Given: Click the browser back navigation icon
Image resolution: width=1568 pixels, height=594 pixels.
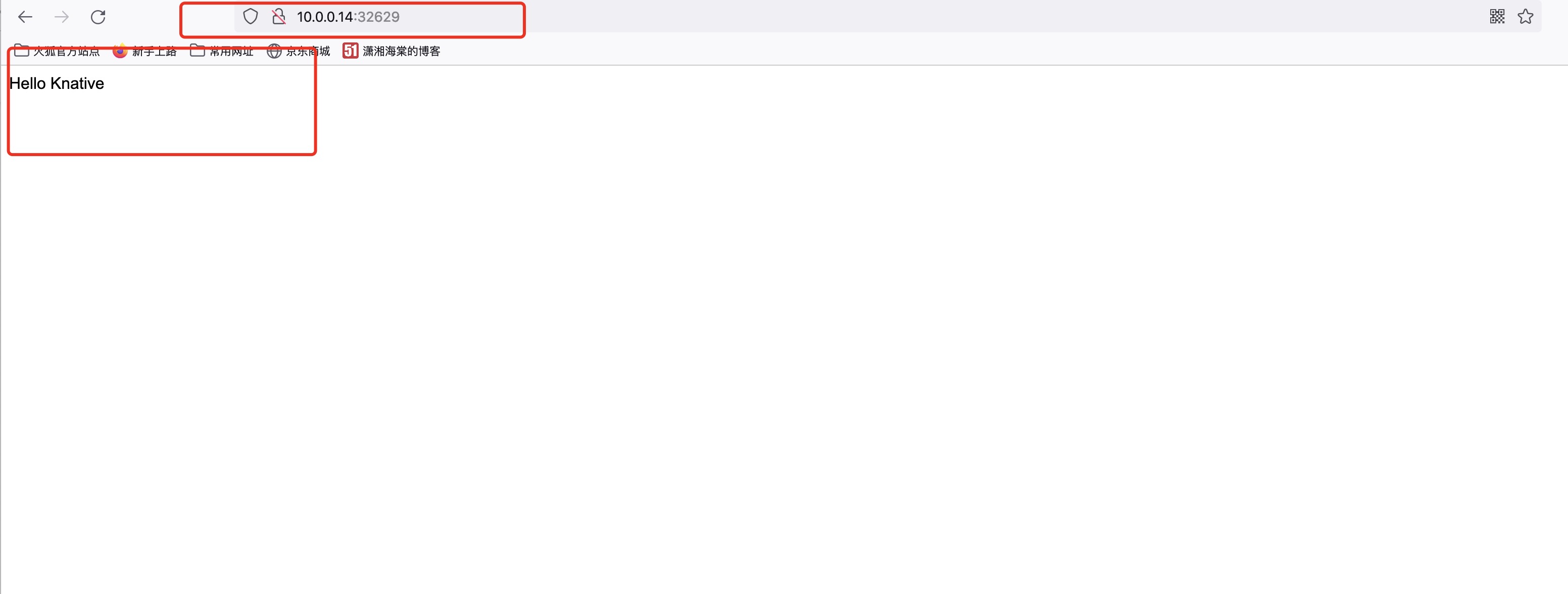Looking at the screenshot, I should (x=25, y=16).
